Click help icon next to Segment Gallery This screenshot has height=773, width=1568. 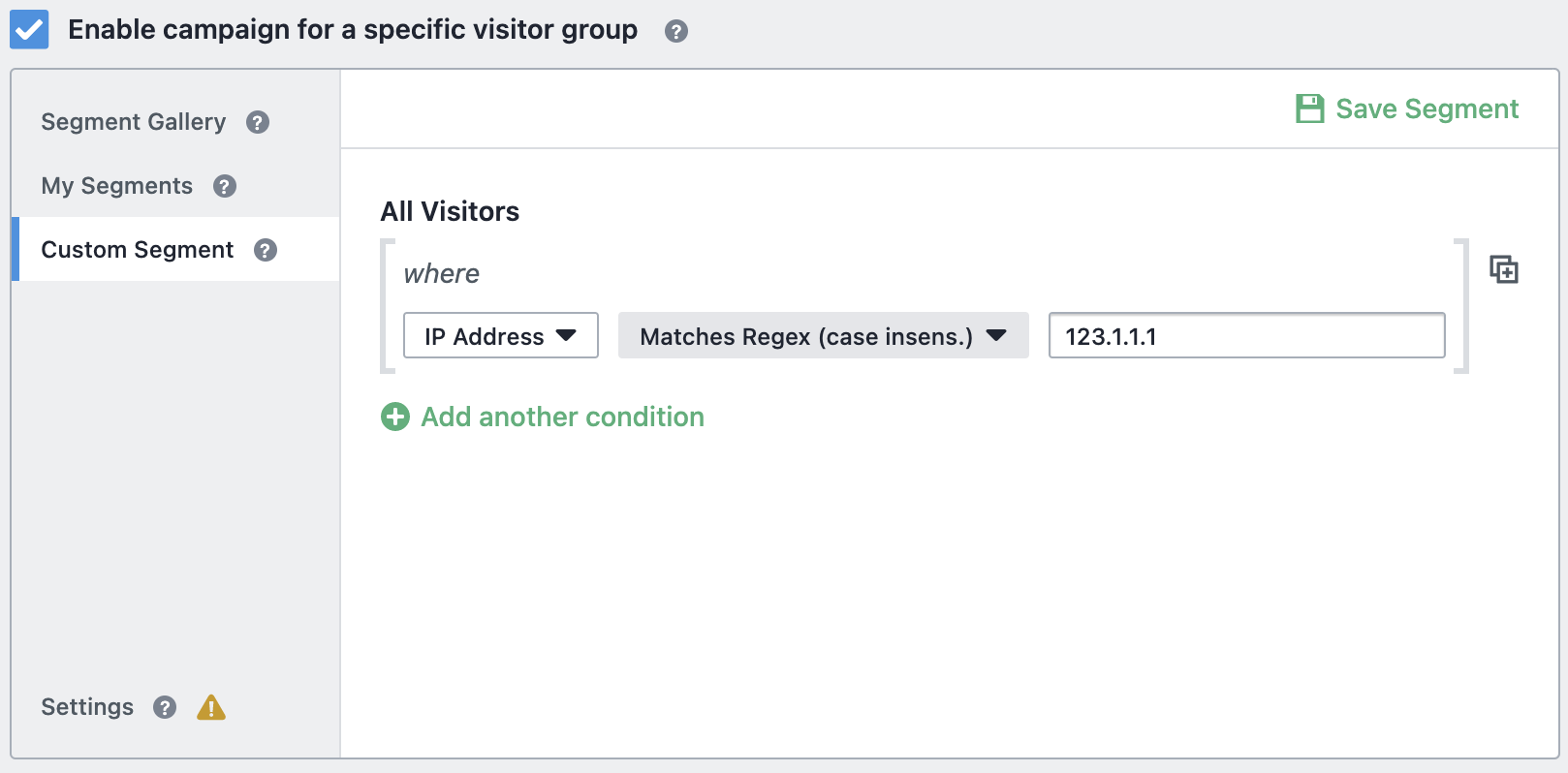point(258,122)
